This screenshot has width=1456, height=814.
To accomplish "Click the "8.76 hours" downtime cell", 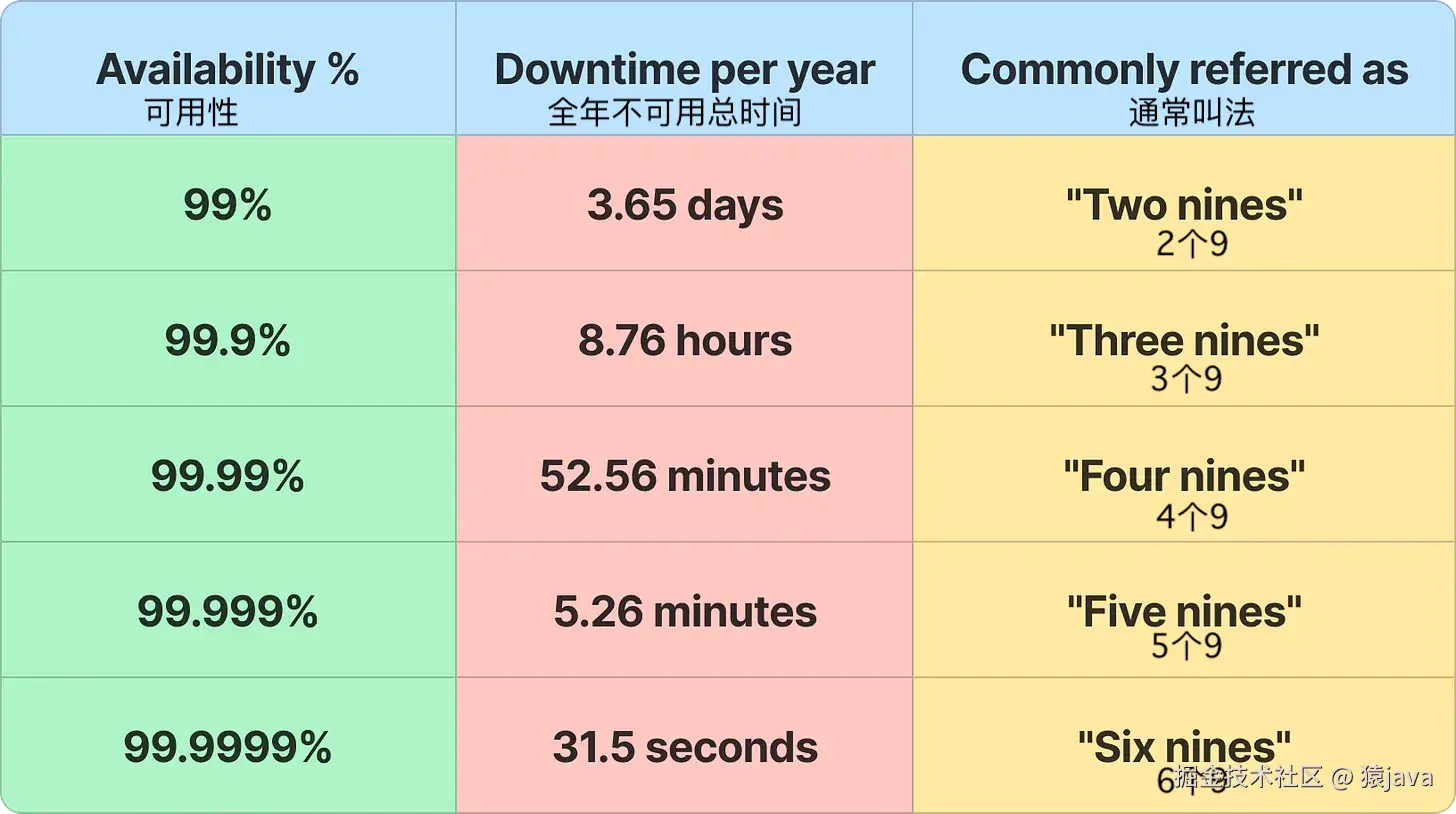I will click(x=685, y=341).
